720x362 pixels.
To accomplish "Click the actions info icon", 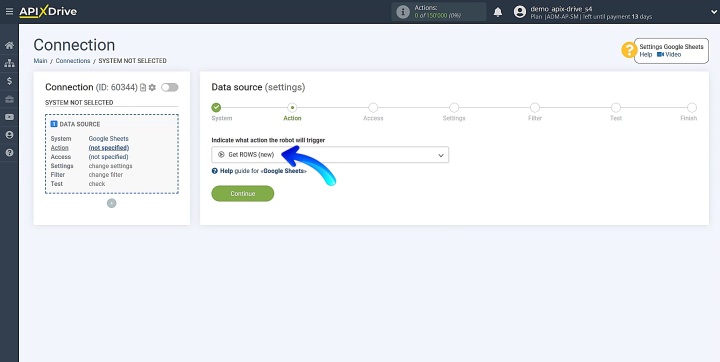I will [x=403, y=12].
